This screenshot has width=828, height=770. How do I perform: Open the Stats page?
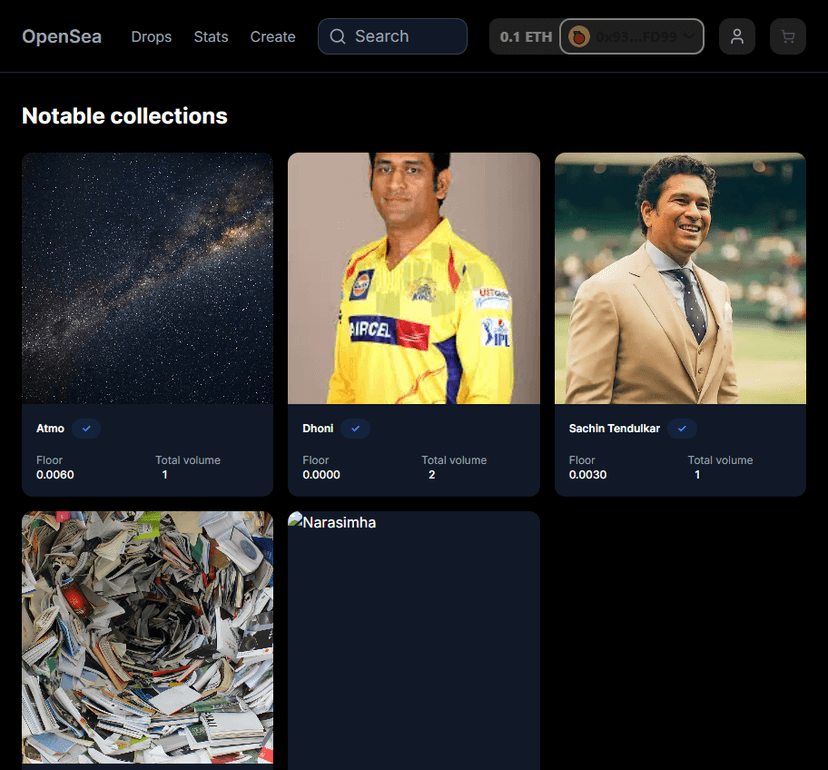[x=211, y=37]
